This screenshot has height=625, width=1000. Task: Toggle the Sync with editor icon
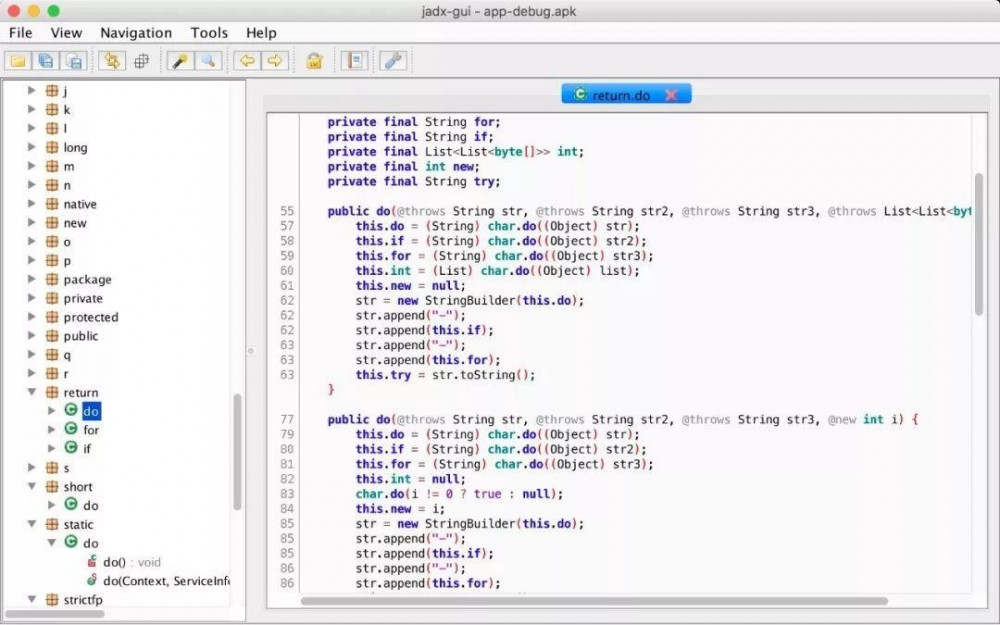pyautogui.click(x=112, y=61)
